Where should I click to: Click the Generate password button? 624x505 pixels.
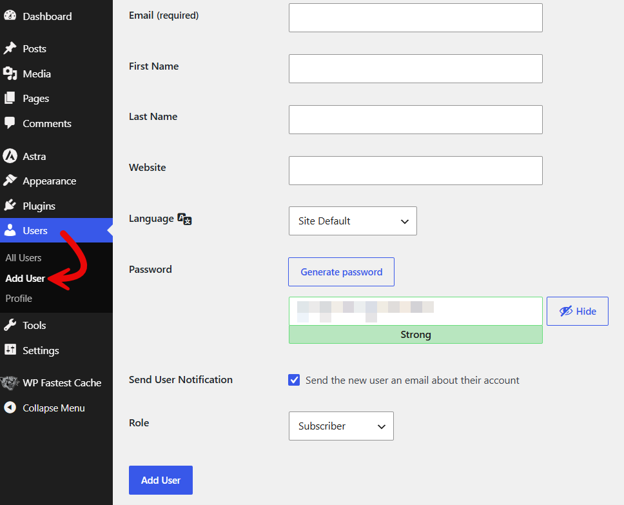pyautogui.click(x=341, y=272)
